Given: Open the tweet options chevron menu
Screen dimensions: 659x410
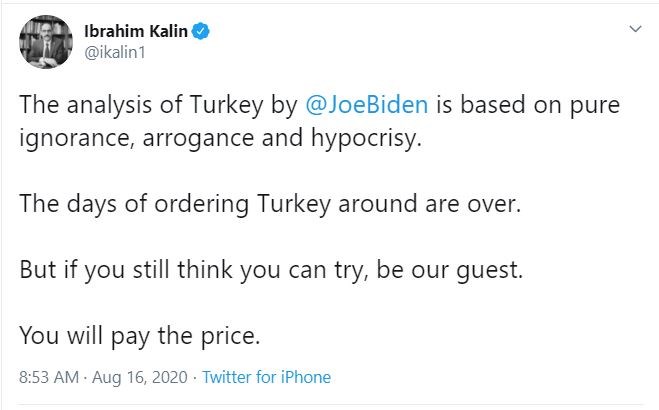Looking at the screenshot, I should (x=633, y=31).
